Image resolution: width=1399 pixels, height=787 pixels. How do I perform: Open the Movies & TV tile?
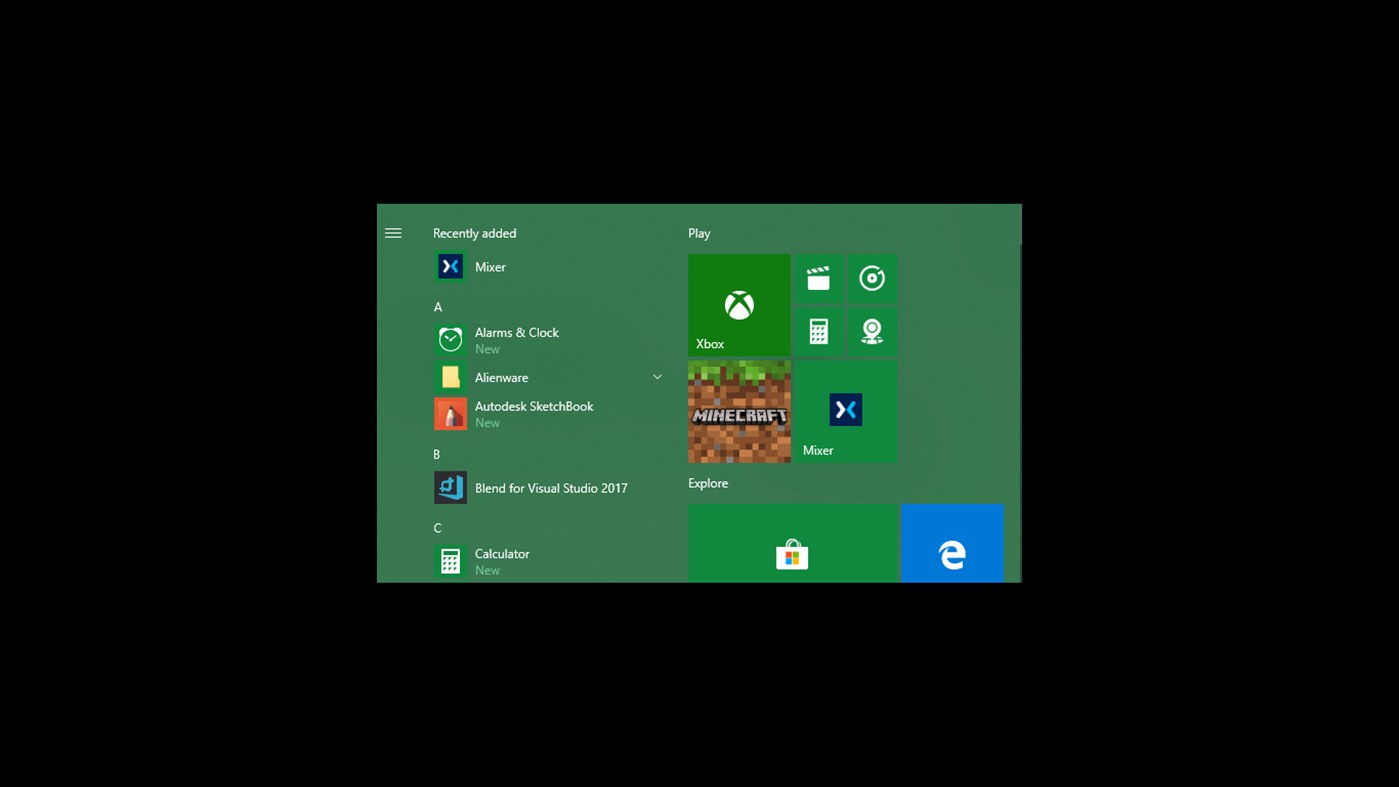(818, 278)
